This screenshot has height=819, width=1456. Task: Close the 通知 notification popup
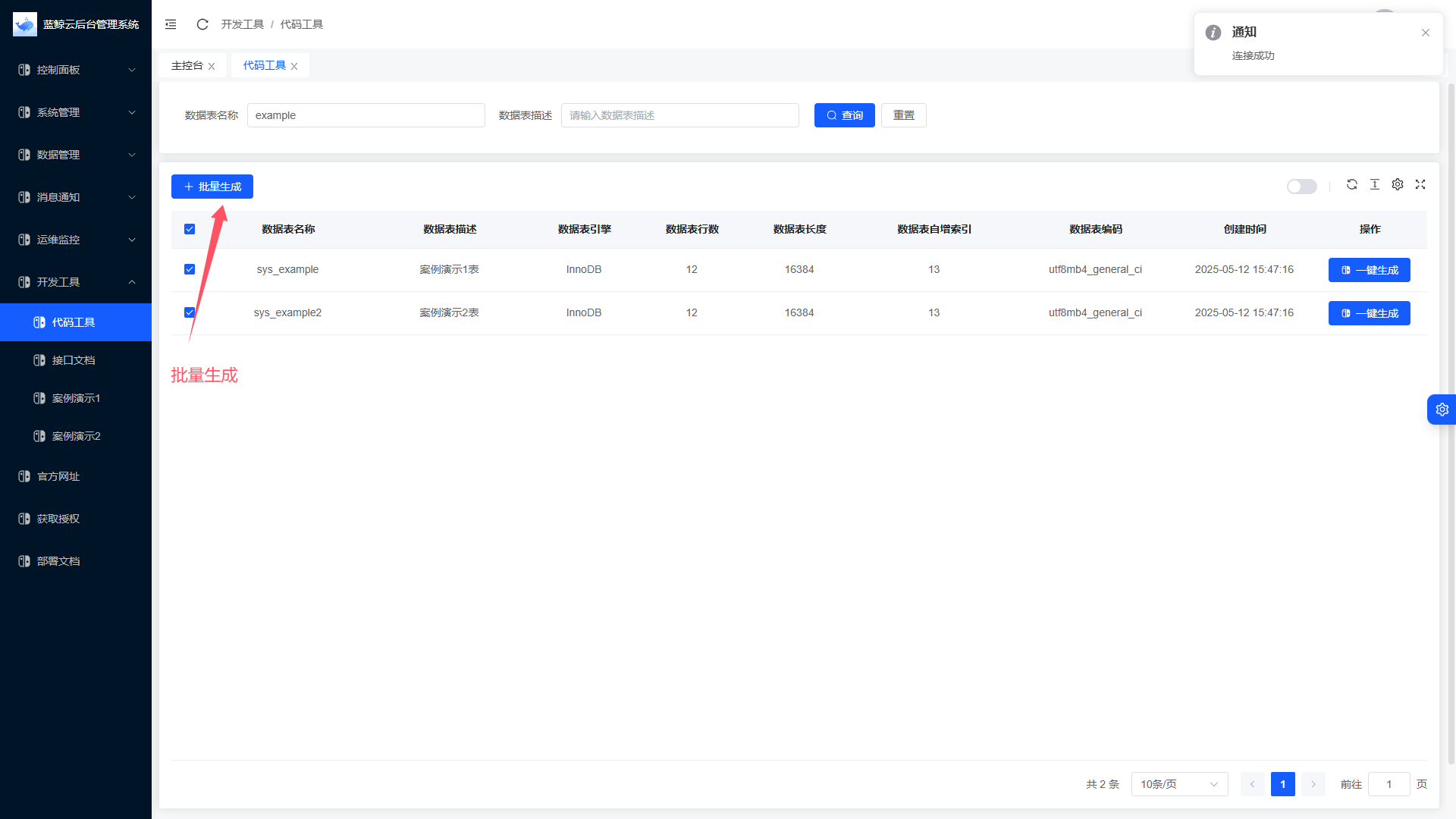click(x=1426, y=33)
